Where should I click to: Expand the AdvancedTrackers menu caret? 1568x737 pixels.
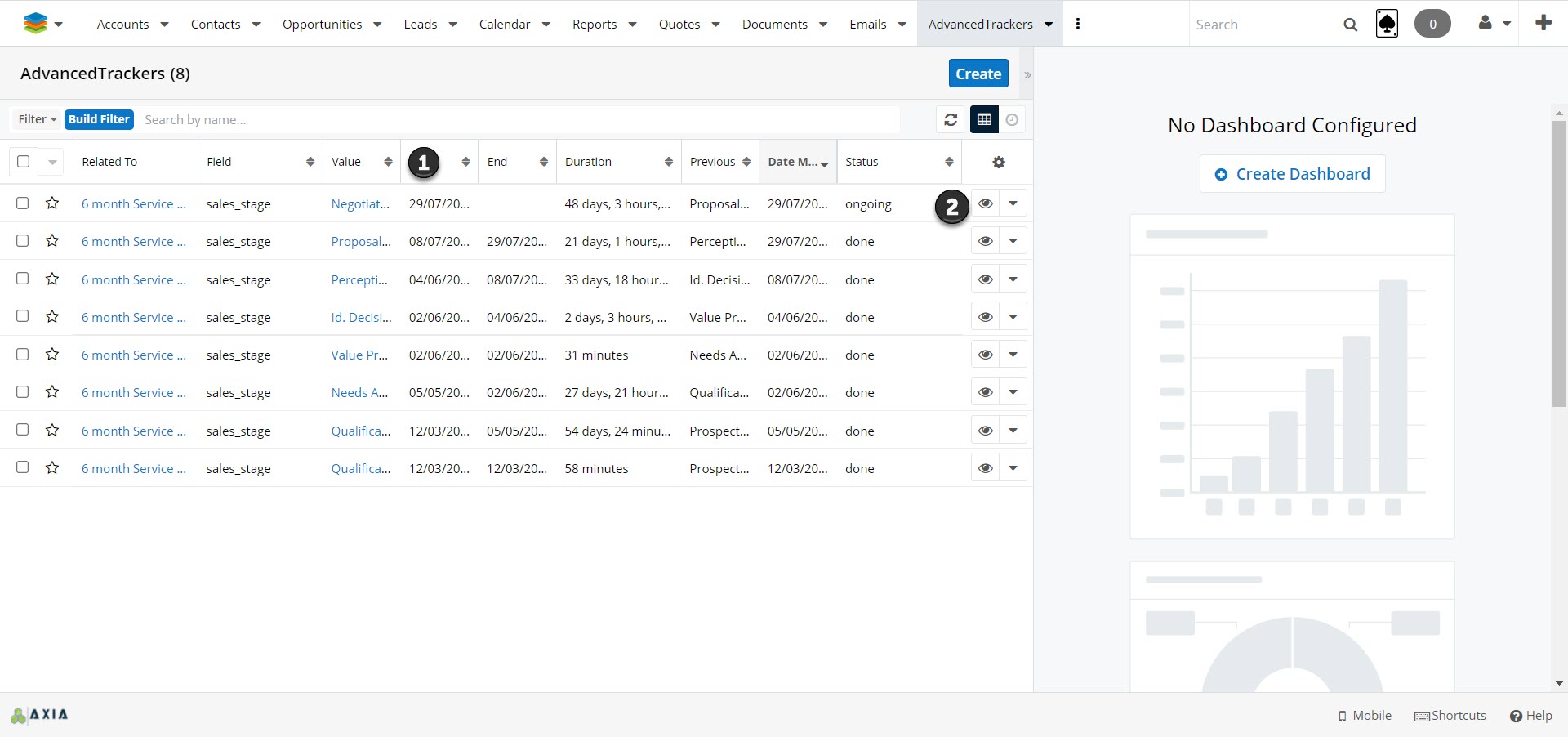pos(1049,25)
